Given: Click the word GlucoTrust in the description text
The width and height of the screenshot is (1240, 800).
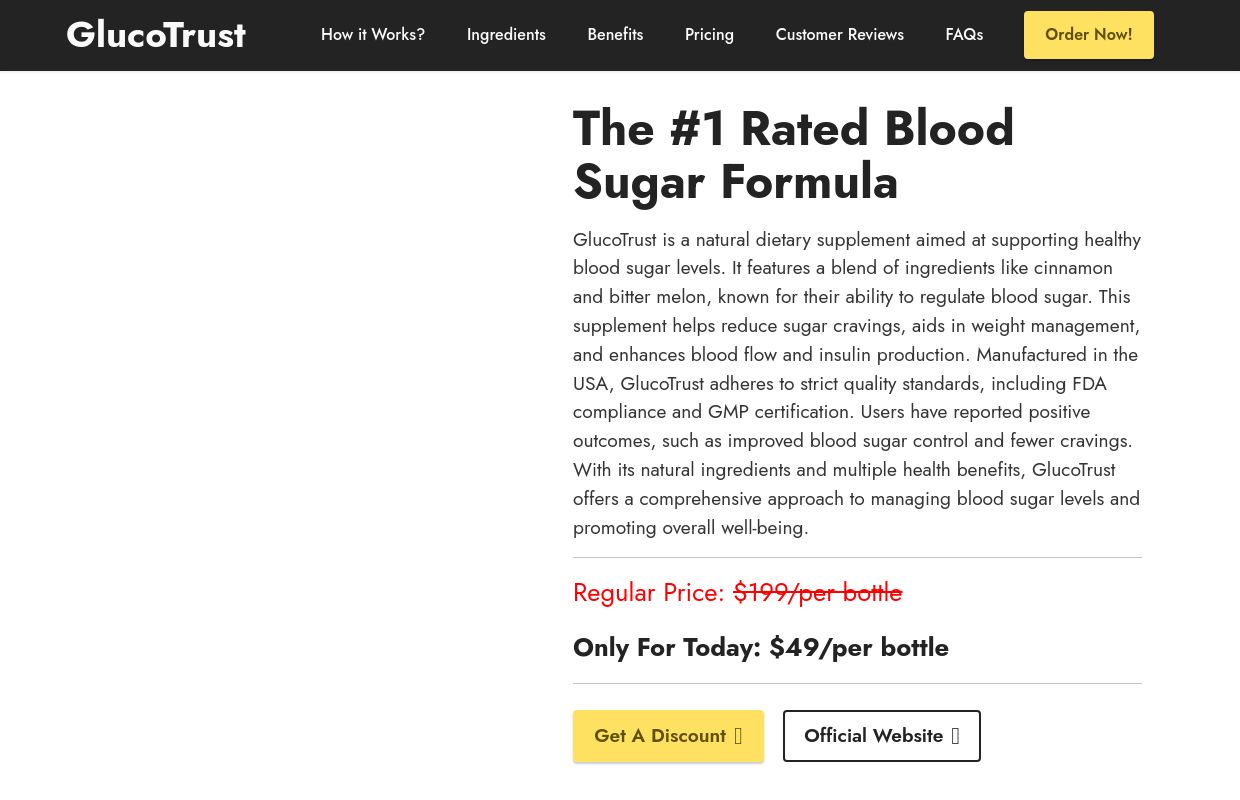Looking at the screenshot, I should pyautogui.click(x=614, y=239).
